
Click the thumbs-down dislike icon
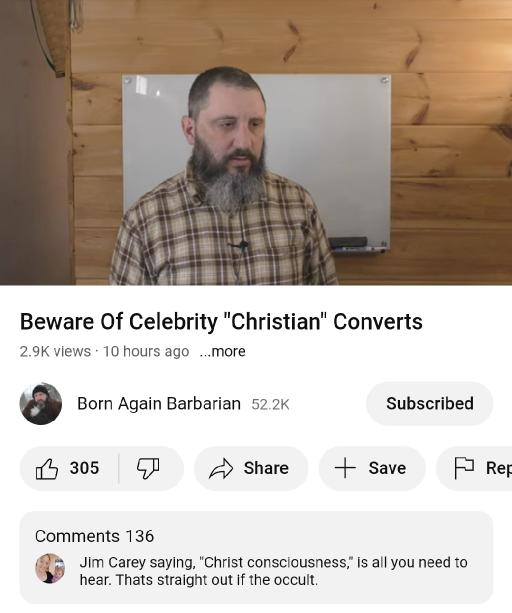pos(148,468)
